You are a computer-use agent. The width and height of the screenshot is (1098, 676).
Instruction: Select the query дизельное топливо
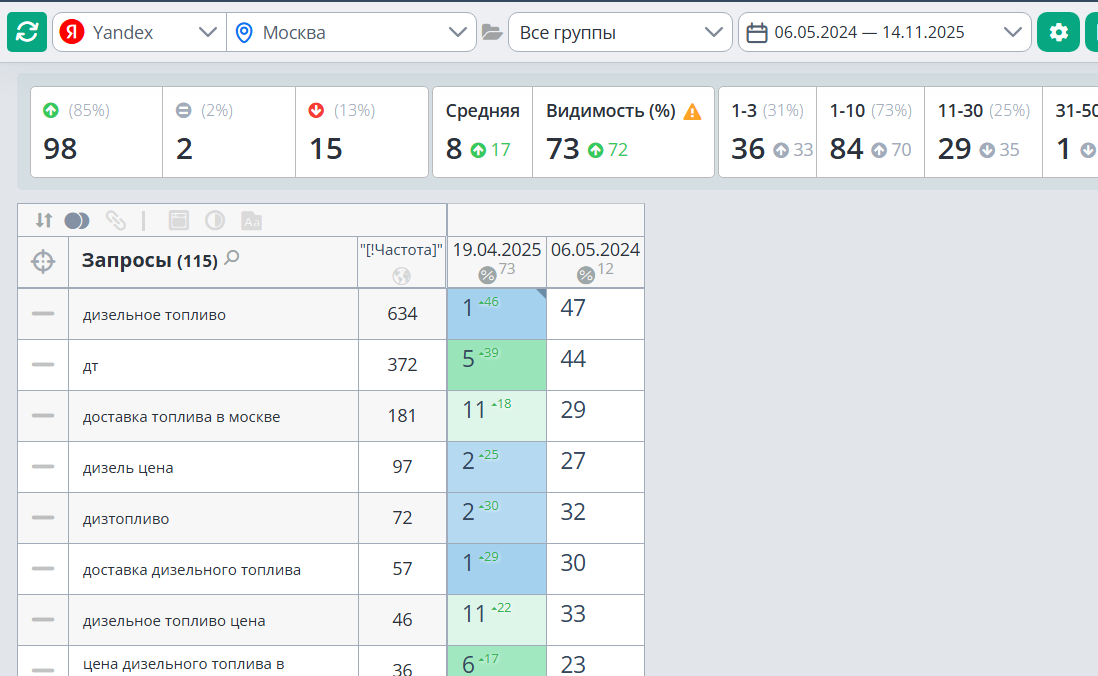tap(154, 315)
